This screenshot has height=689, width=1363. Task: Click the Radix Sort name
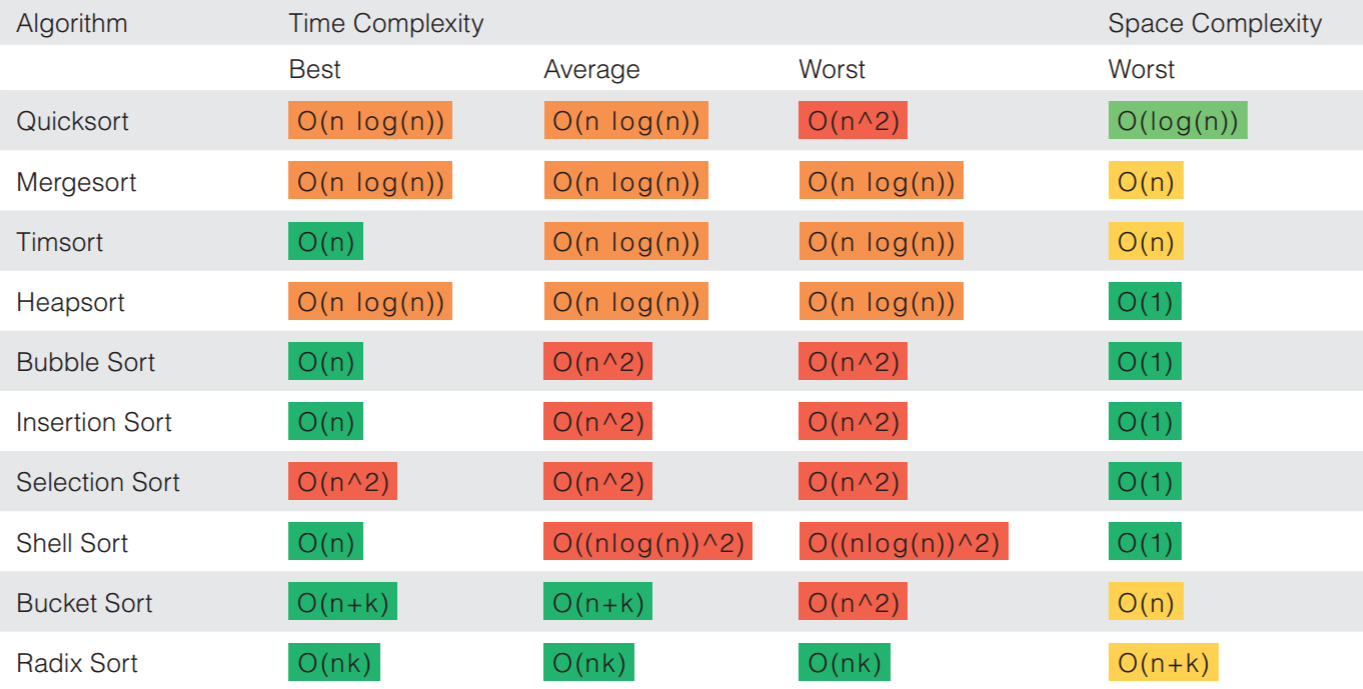coord(77,663)
